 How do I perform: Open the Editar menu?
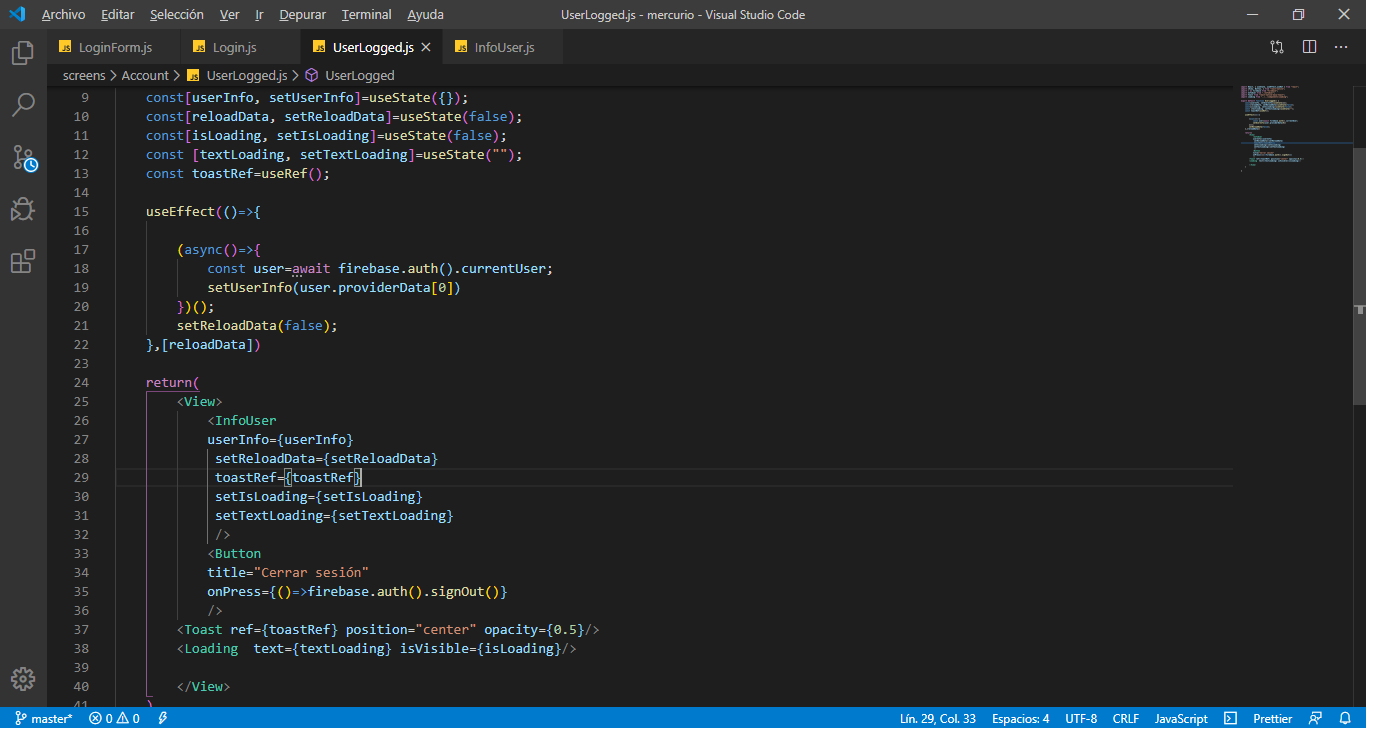[x=118, y=15]
